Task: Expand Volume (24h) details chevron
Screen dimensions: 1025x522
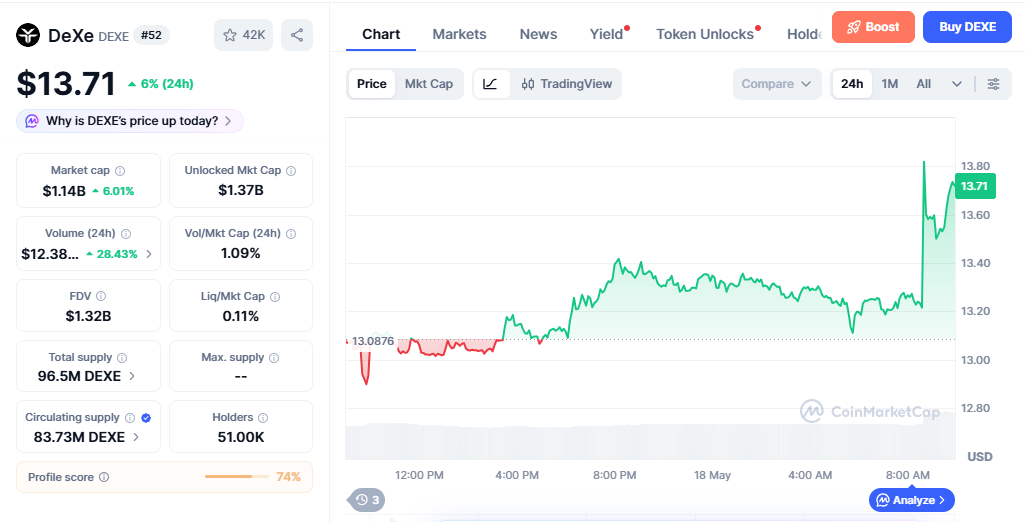Action: (149, 254)
